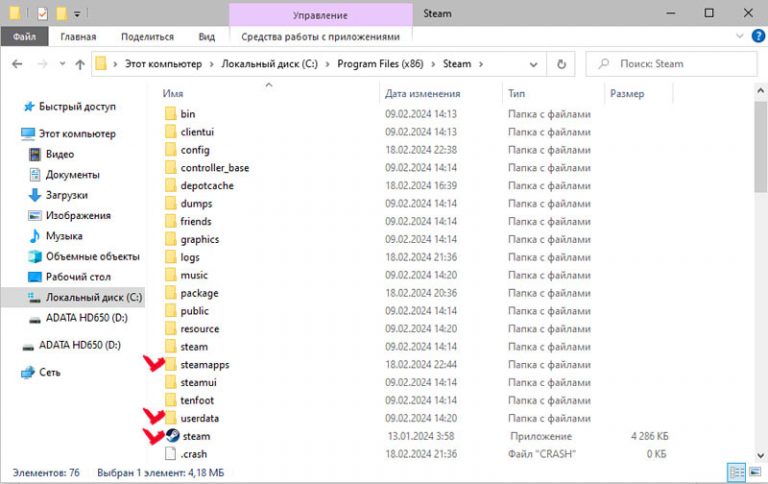
Task: Select the steamui folder name
Action: (x=198, y=383)
